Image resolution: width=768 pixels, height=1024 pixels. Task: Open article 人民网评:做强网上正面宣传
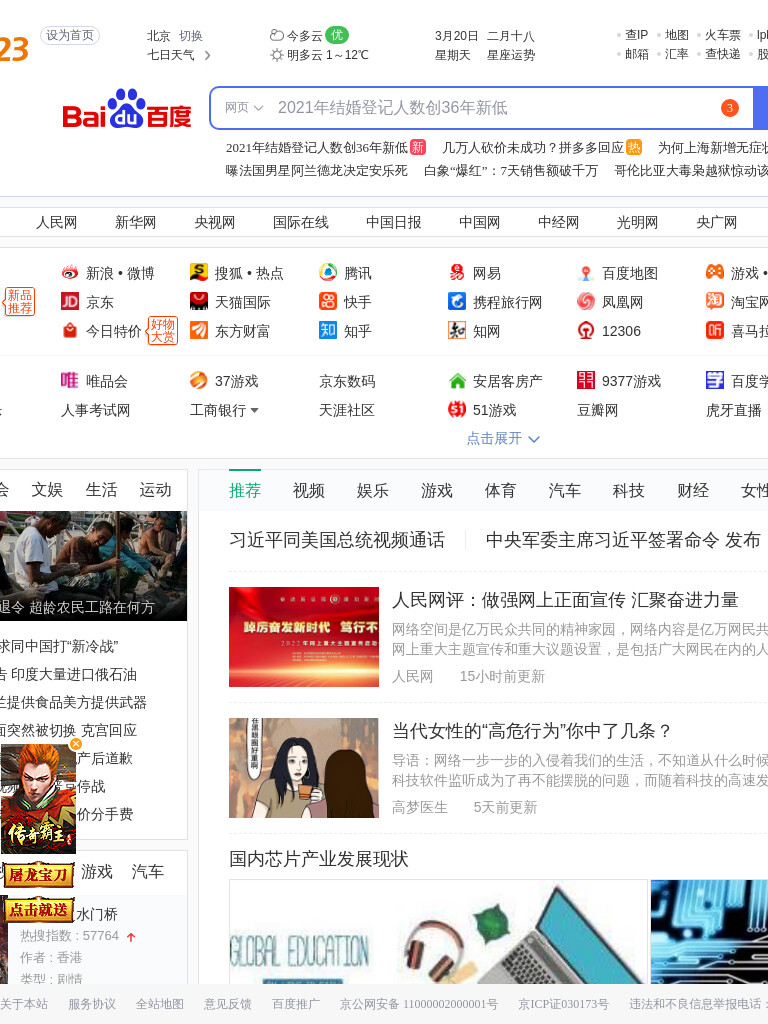click(566, 600)
